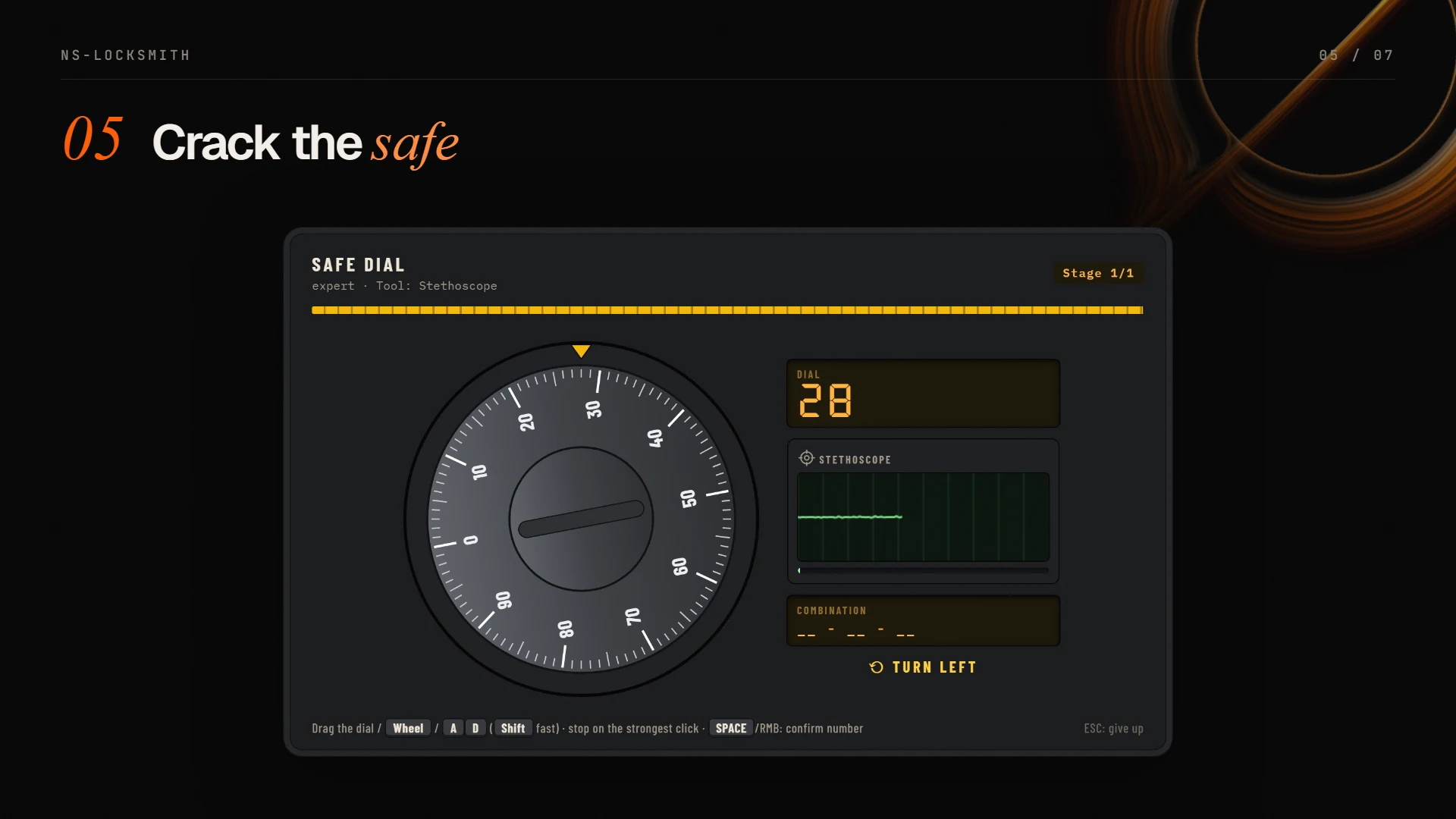Viewport: 1456px width, 819px height.
Task: Click the 60 mark on the dial
Action: [680, 566]
